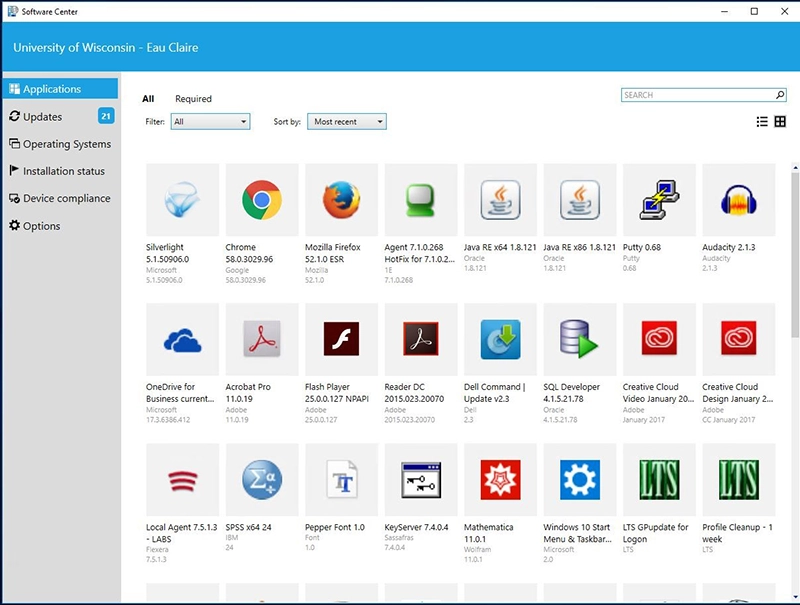View Installation status page
This screenshot has width=800, height=605.
tap(61, 171)
